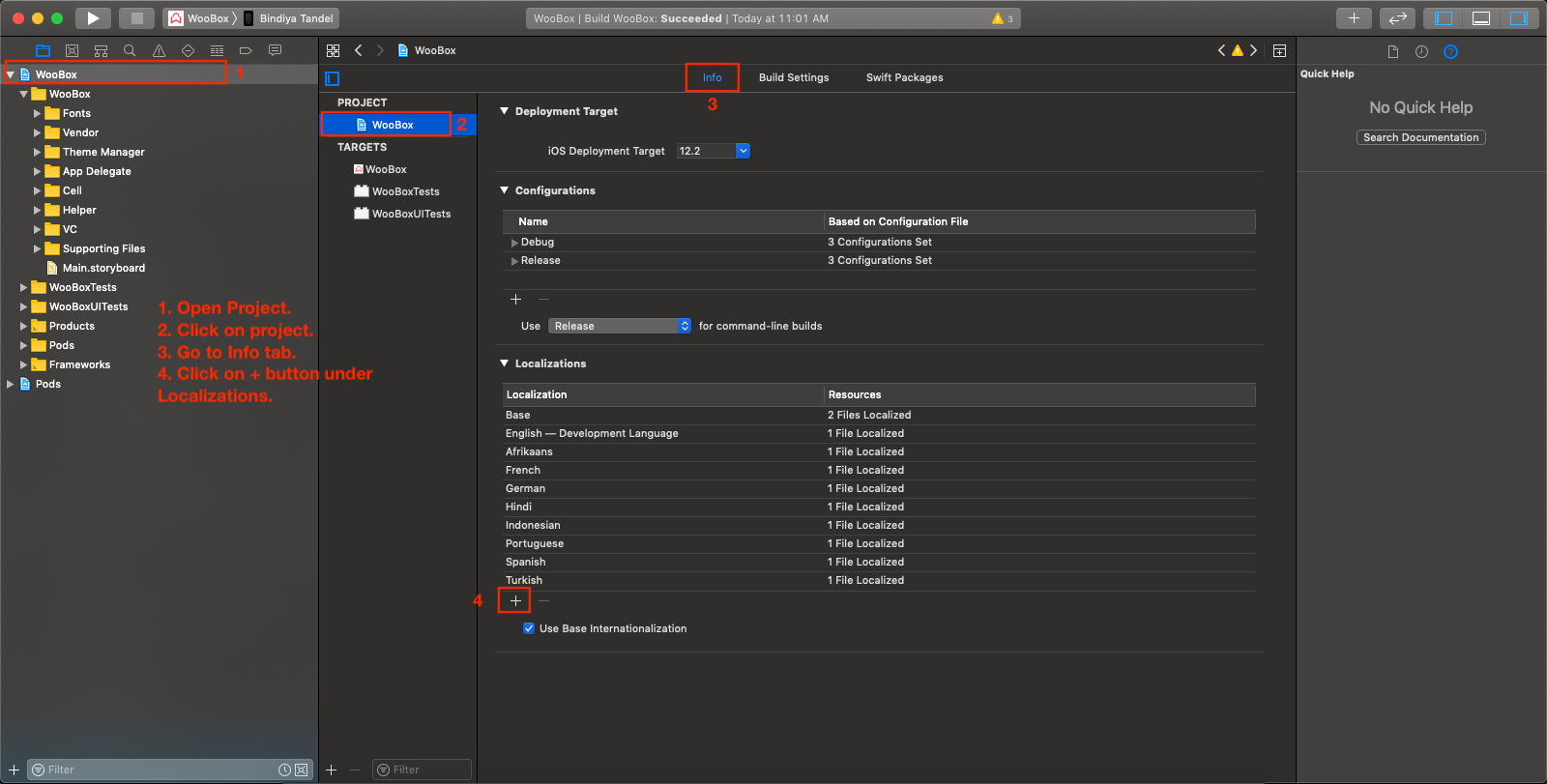Open the Source Control navigator

point(72,50)
